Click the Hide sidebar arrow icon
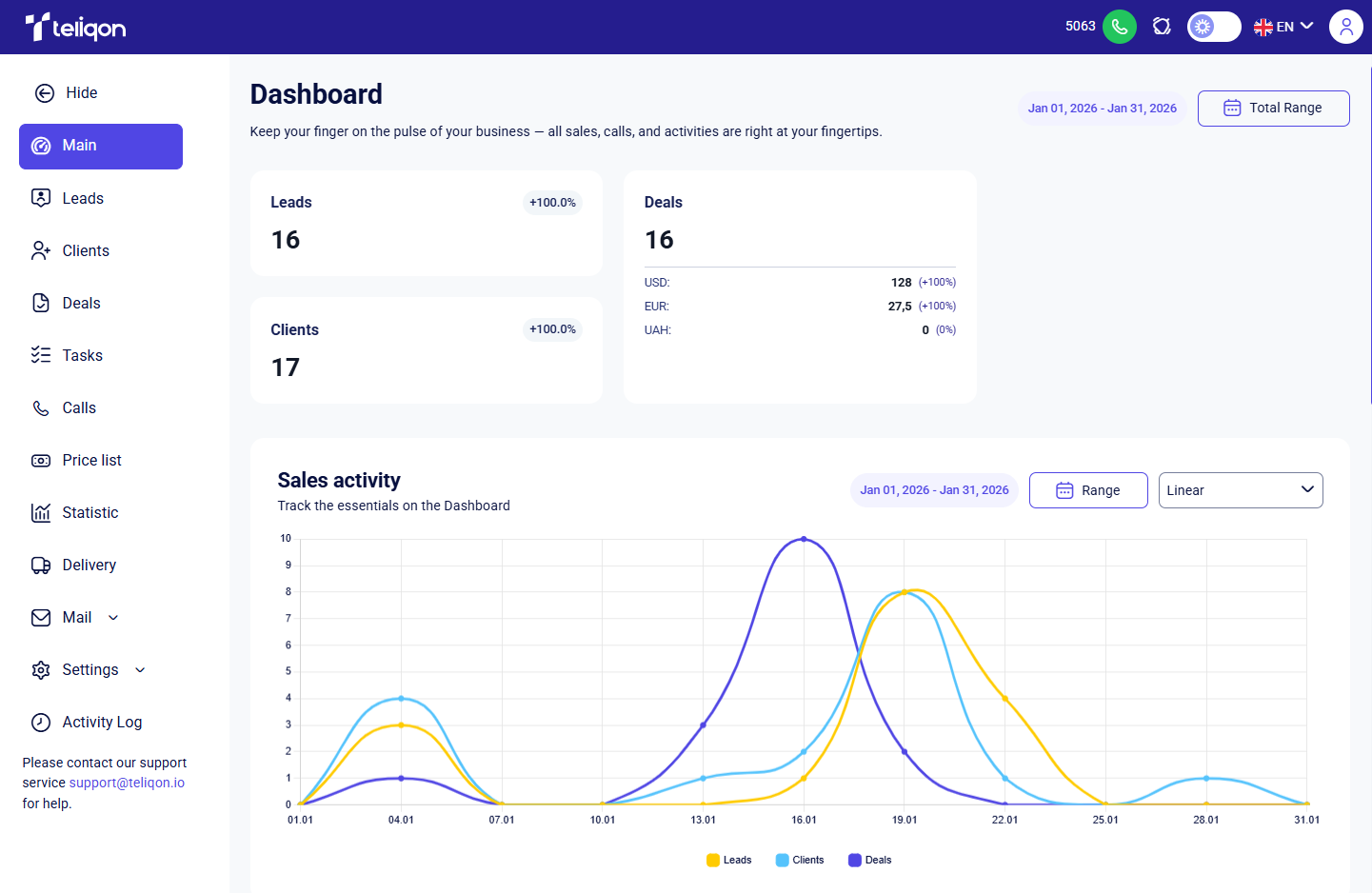The image size is (1372, 893). [45, 93]
